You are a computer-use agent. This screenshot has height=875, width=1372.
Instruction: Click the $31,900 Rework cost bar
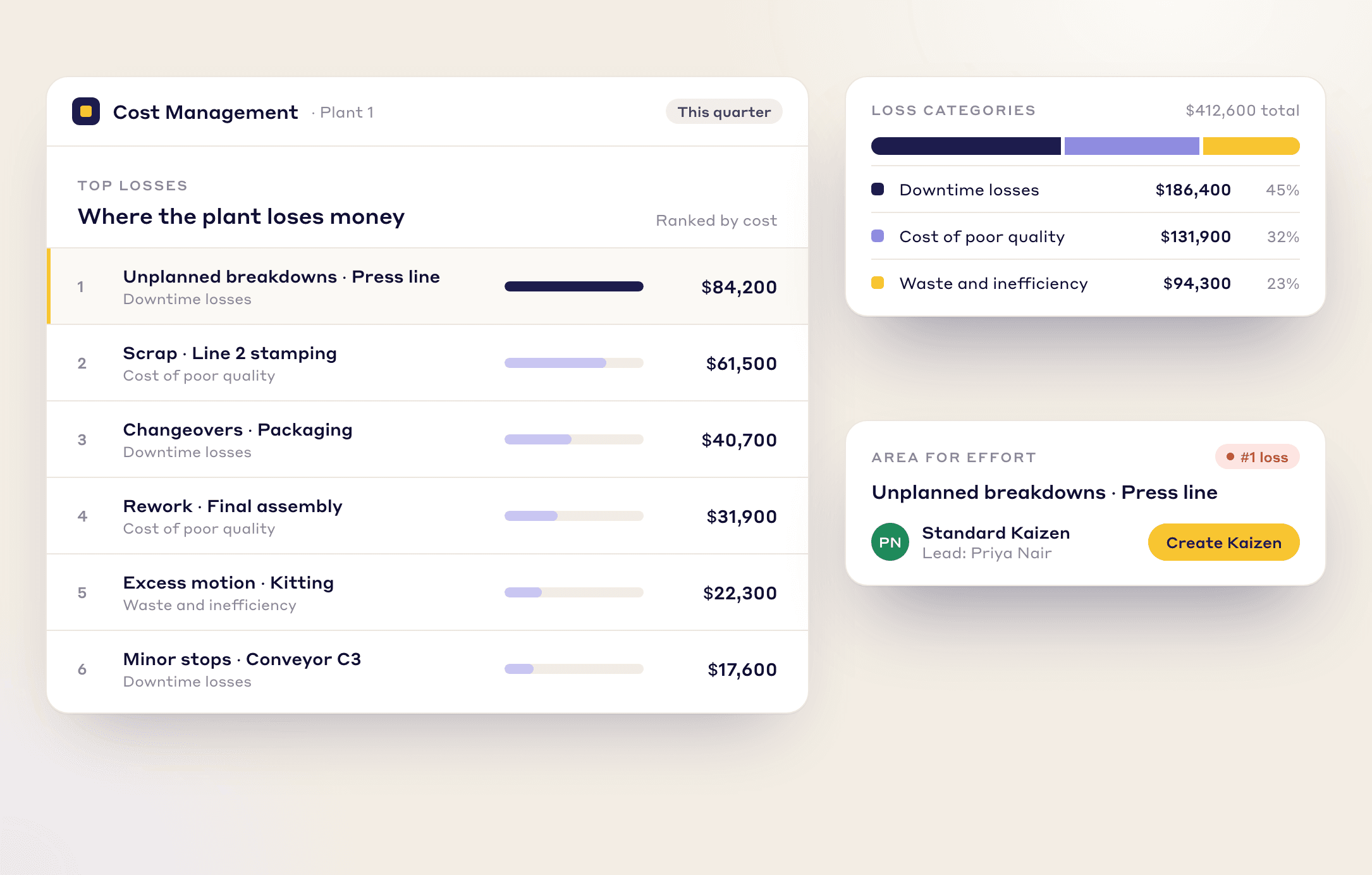[574, 516]
